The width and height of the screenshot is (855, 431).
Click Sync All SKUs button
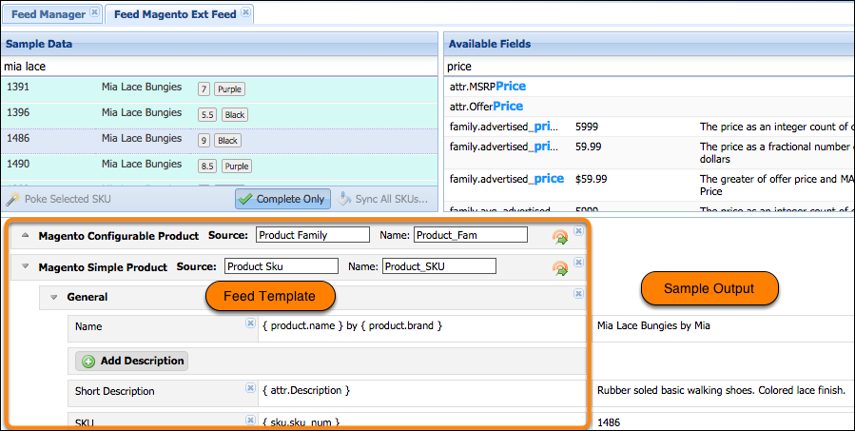pos(383,199)
